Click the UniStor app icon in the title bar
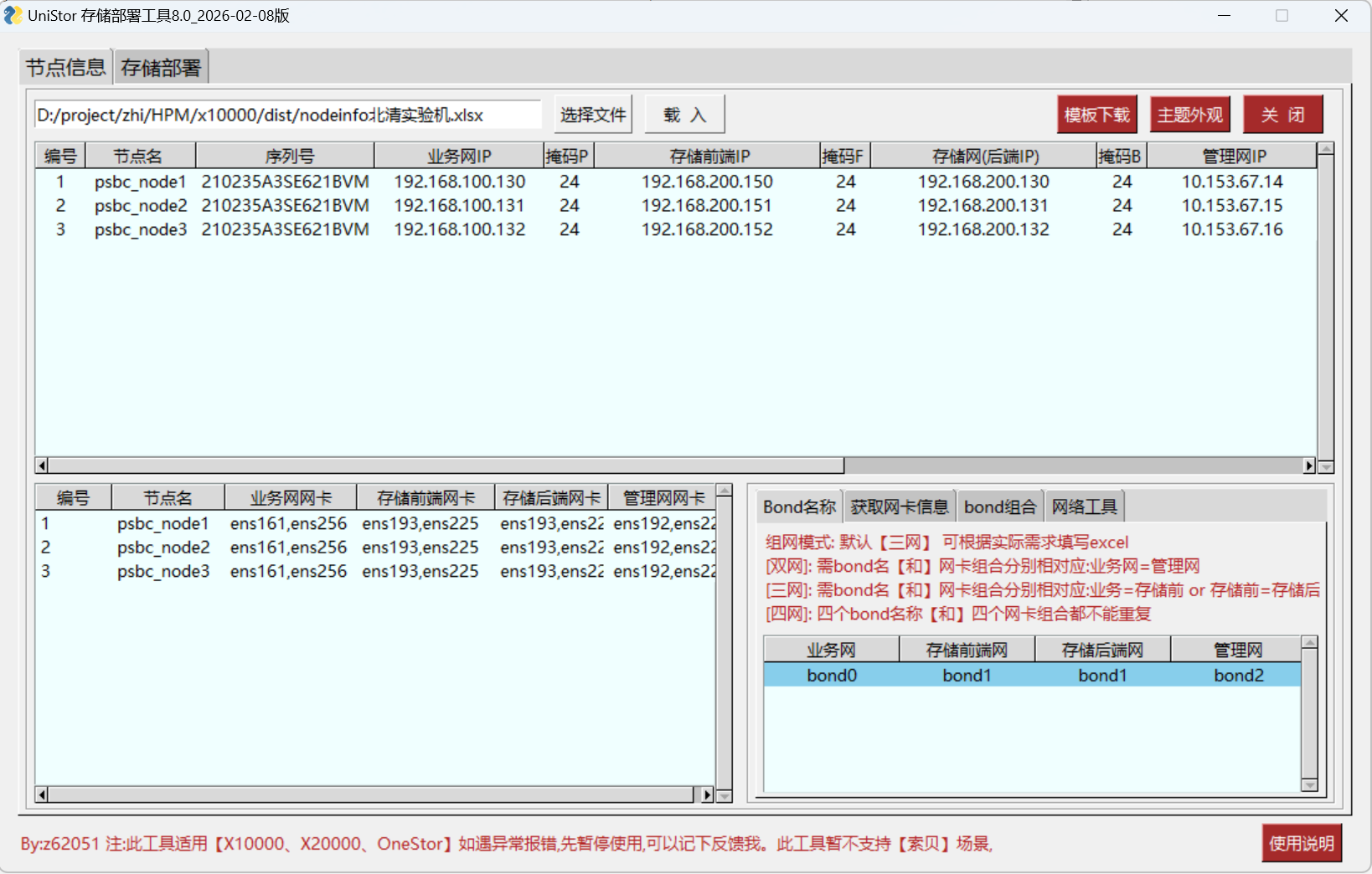This screenshot has height=874, width=1372. [13, 15]
